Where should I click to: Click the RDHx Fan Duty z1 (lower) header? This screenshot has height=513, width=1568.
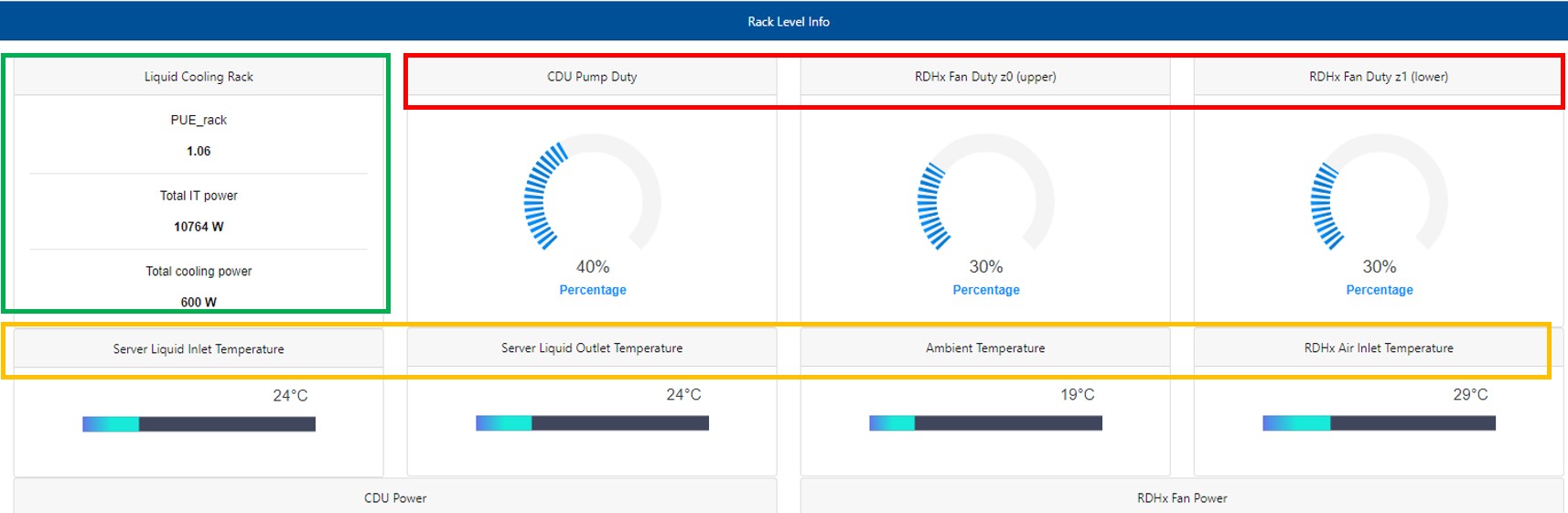pyautogui.click(x=1379, y=77)
